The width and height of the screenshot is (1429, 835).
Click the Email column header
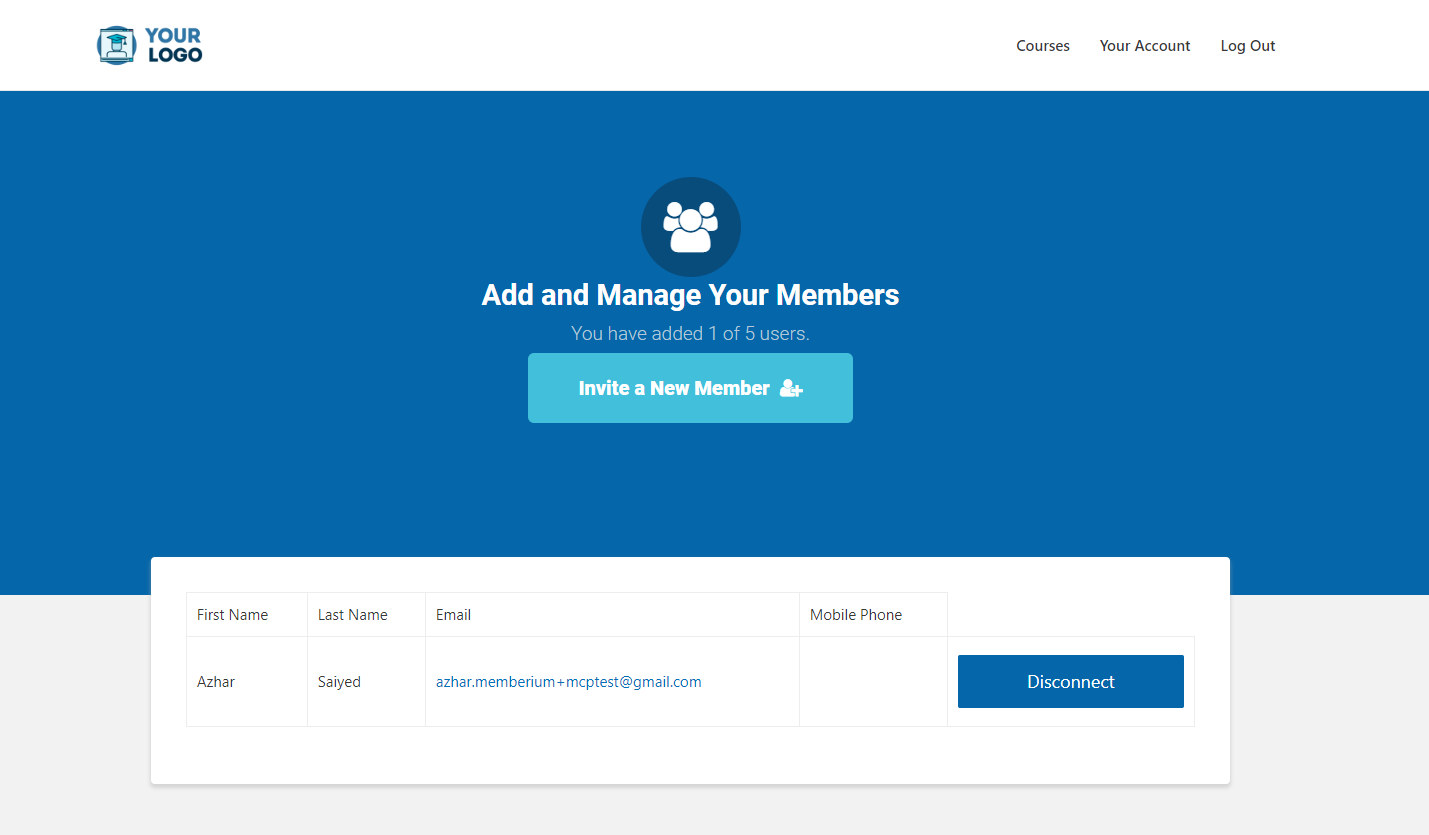(613, 615)
